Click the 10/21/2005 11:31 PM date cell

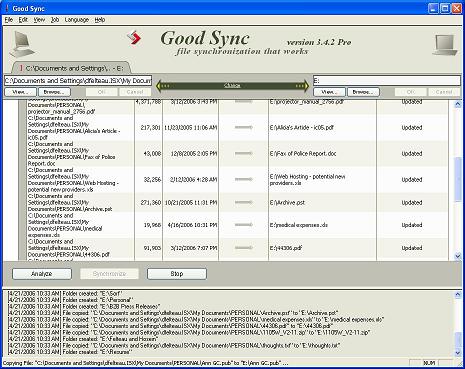coord(191,202)
